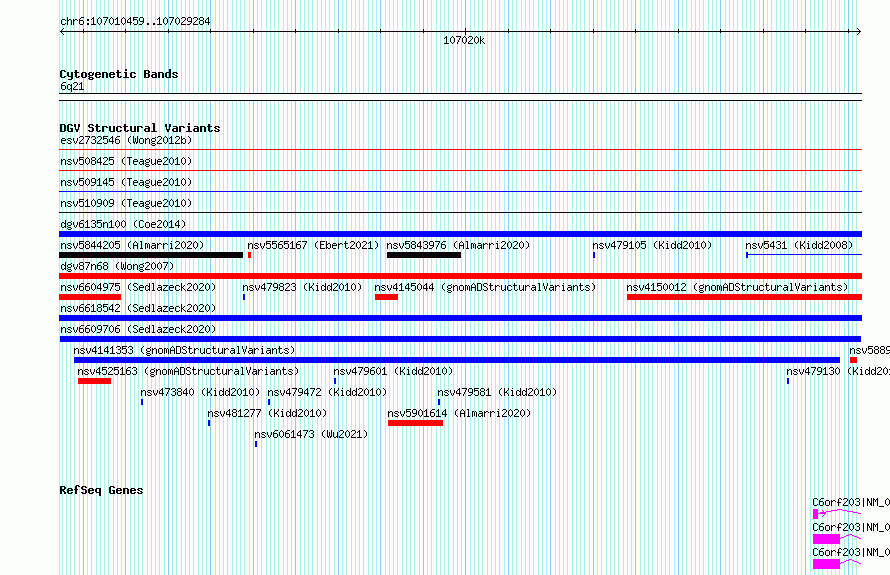This screenshot has width=890, height=575.
Task: Click the nsv6609706 (Sedlazeck2020) blue bar
Action: click(x=460, y=339)
